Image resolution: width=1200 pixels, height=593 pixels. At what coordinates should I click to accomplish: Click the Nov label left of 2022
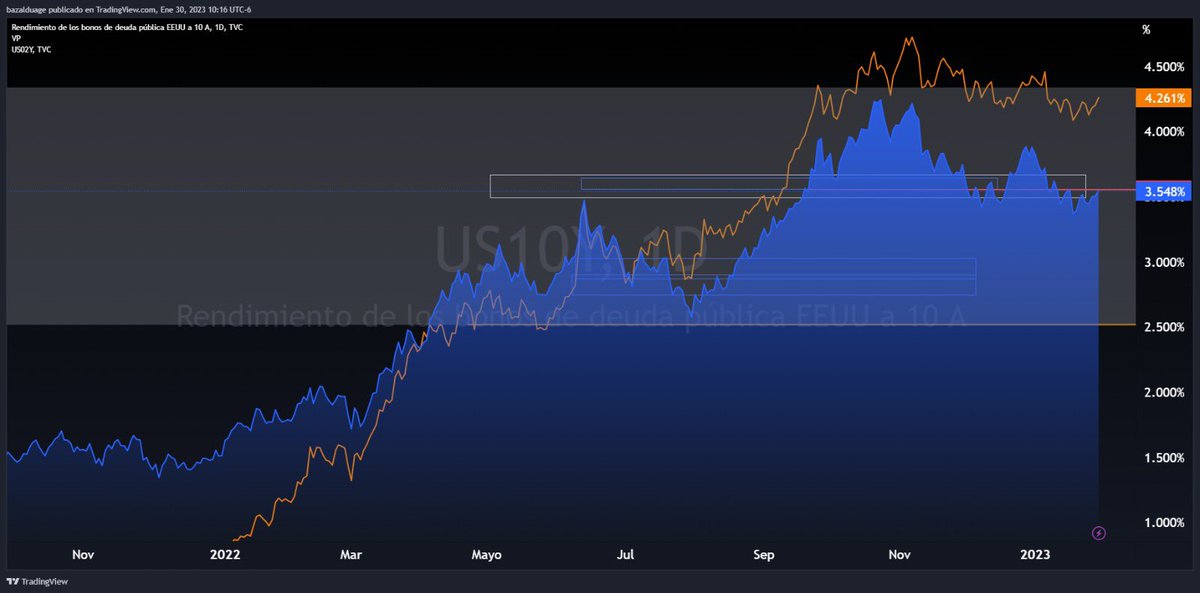point(83,554)
